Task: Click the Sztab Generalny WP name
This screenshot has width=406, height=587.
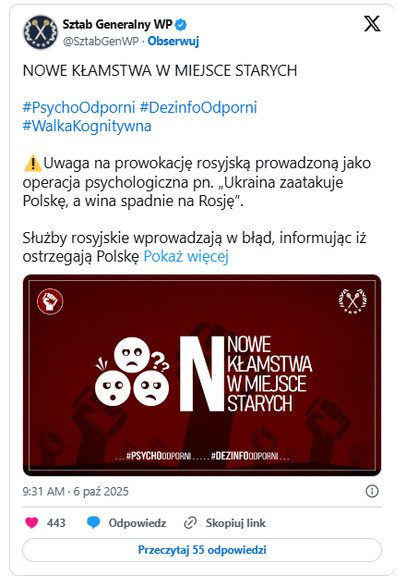Action: 117,25
